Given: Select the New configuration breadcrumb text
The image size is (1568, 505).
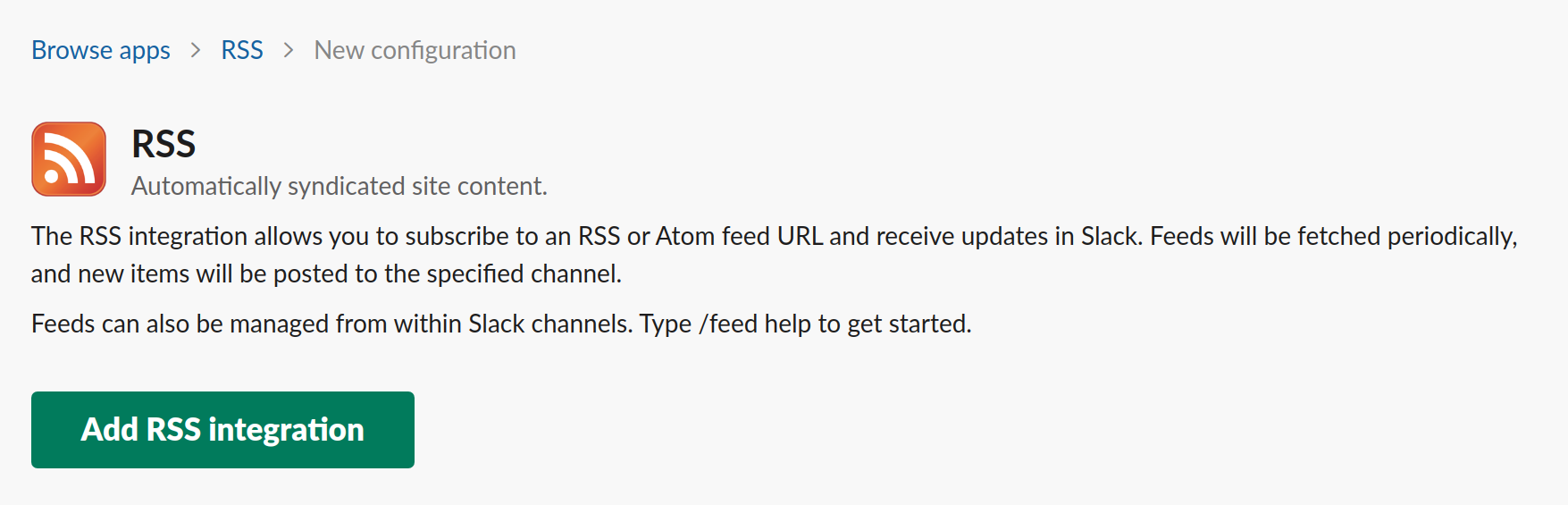Looking at the screenshot, I should pos(415,50).
